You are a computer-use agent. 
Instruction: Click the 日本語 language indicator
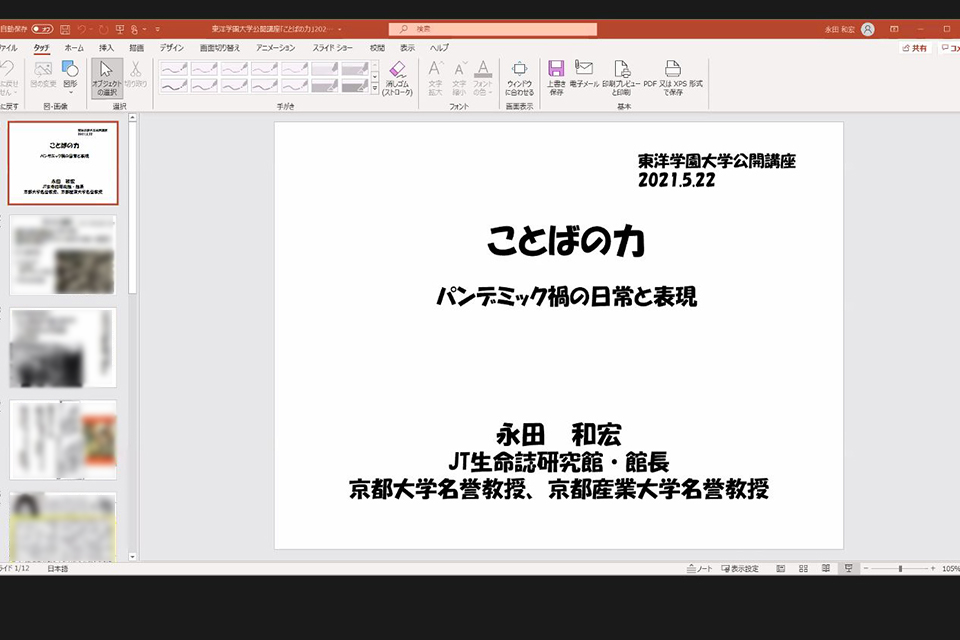58,568
